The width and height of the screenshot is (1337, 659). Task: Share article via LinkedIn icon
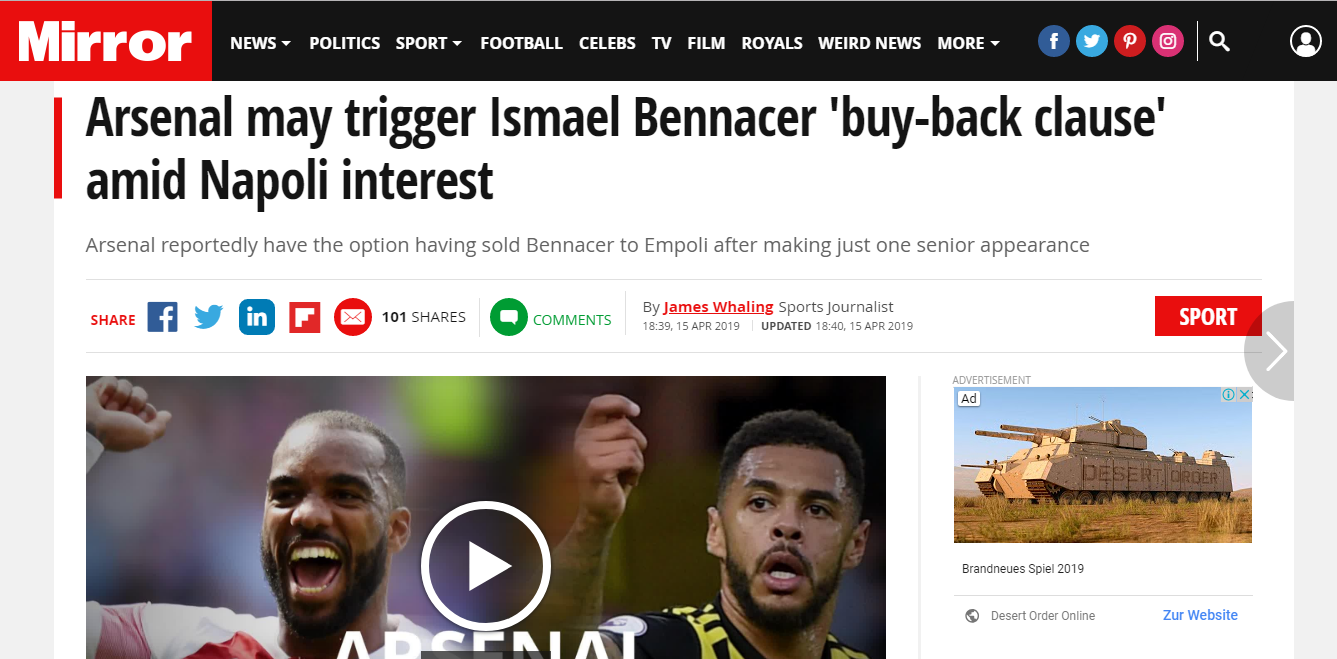point(257,317)
